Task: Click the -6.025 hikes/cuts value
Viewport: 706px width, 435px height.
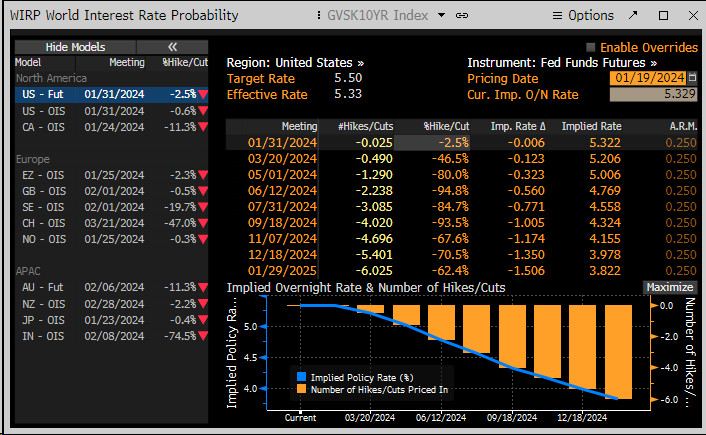Action: [374, 271]
